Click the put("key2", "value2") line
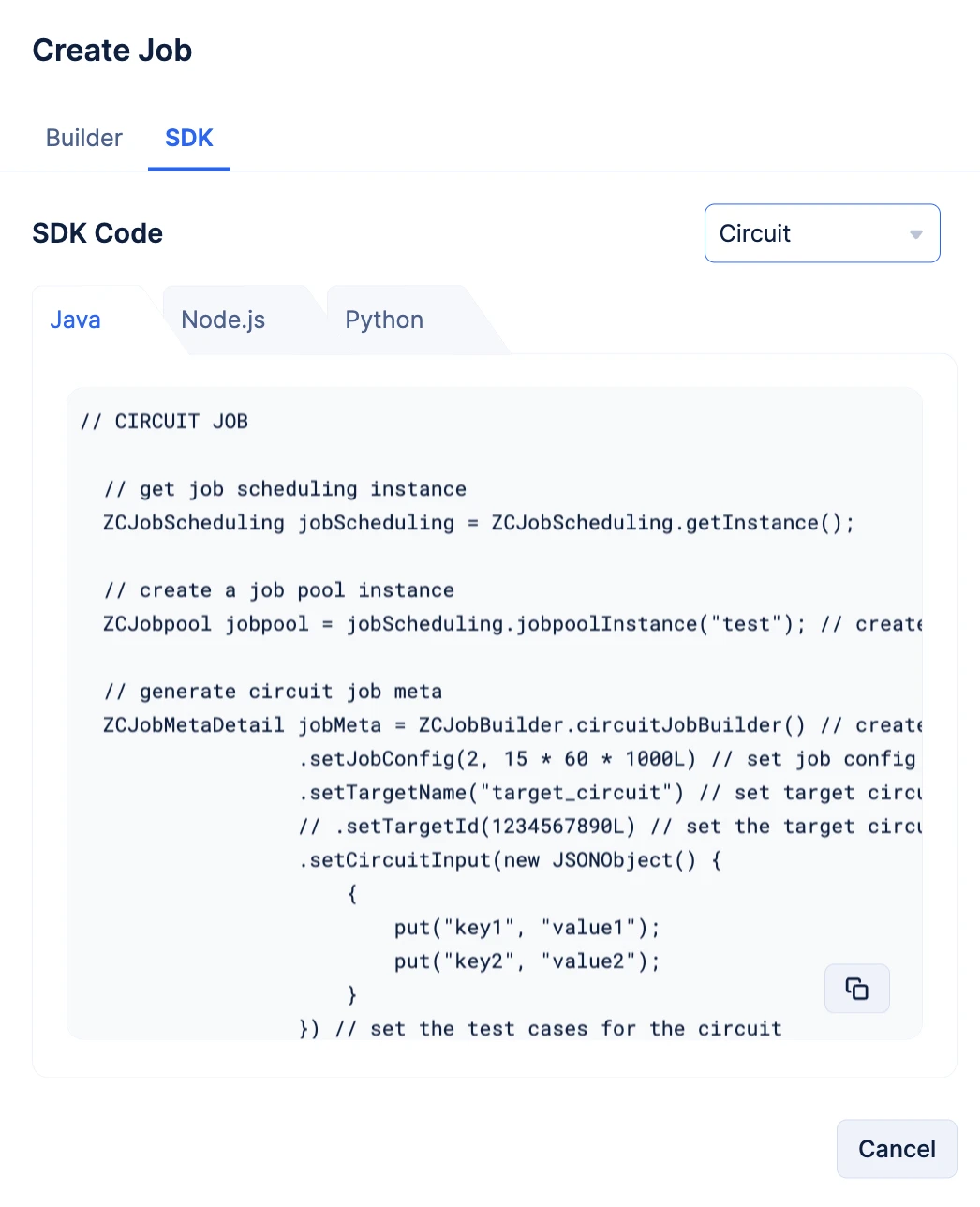Viewport: 980px width, 1207px height. pyautogui.click(x=527, y=961)
